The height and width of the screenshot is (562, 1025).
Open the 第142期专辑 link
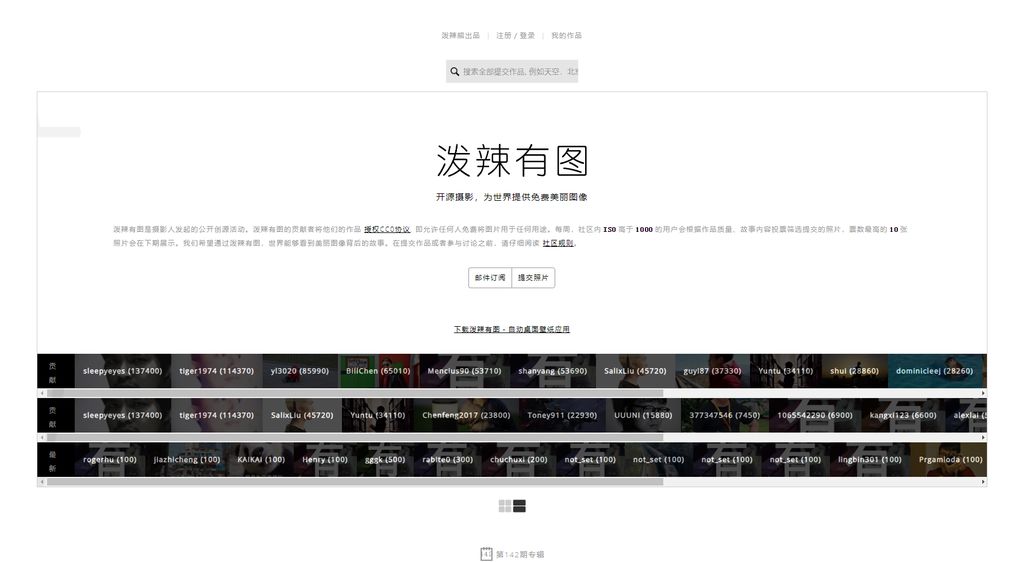[520, 554]
